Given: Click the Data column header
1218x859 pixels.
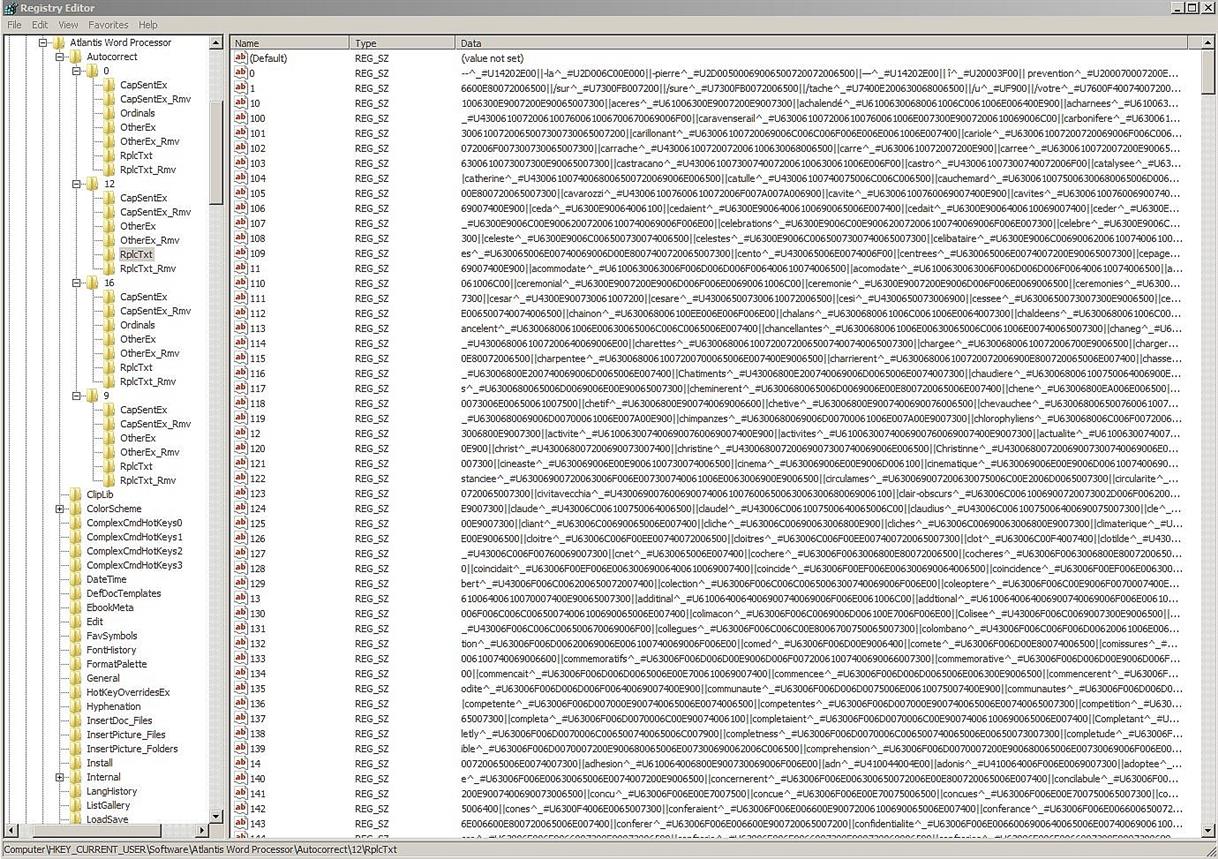Looking at the screenshot, I should pyautogui.click(x=822, y=44).
